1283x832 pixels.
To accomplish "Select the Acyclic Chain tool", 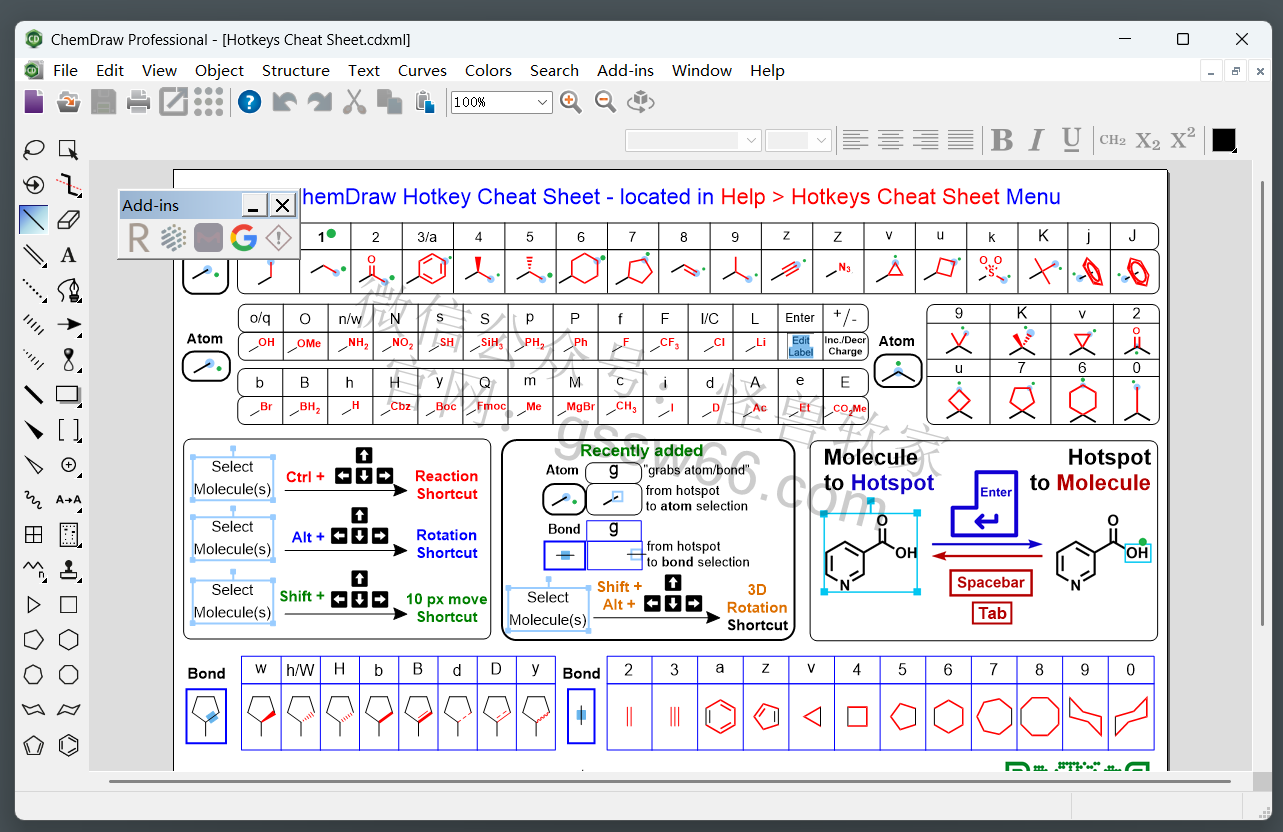I will pos(34,570).
